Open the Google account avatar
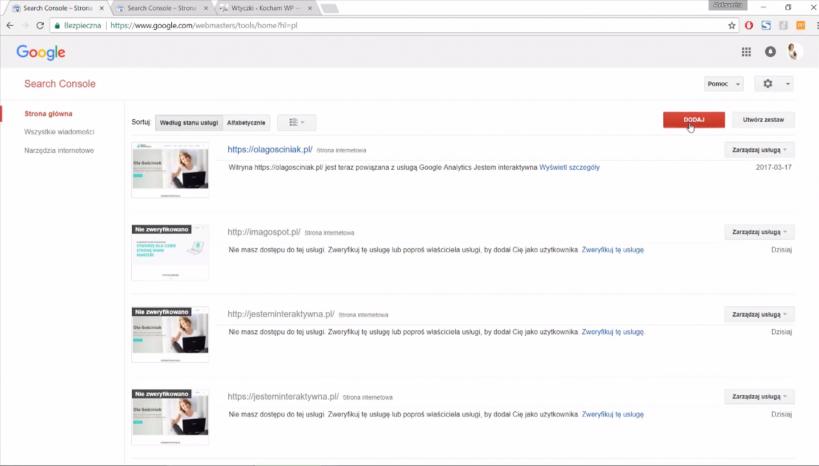 click(794, 52)
